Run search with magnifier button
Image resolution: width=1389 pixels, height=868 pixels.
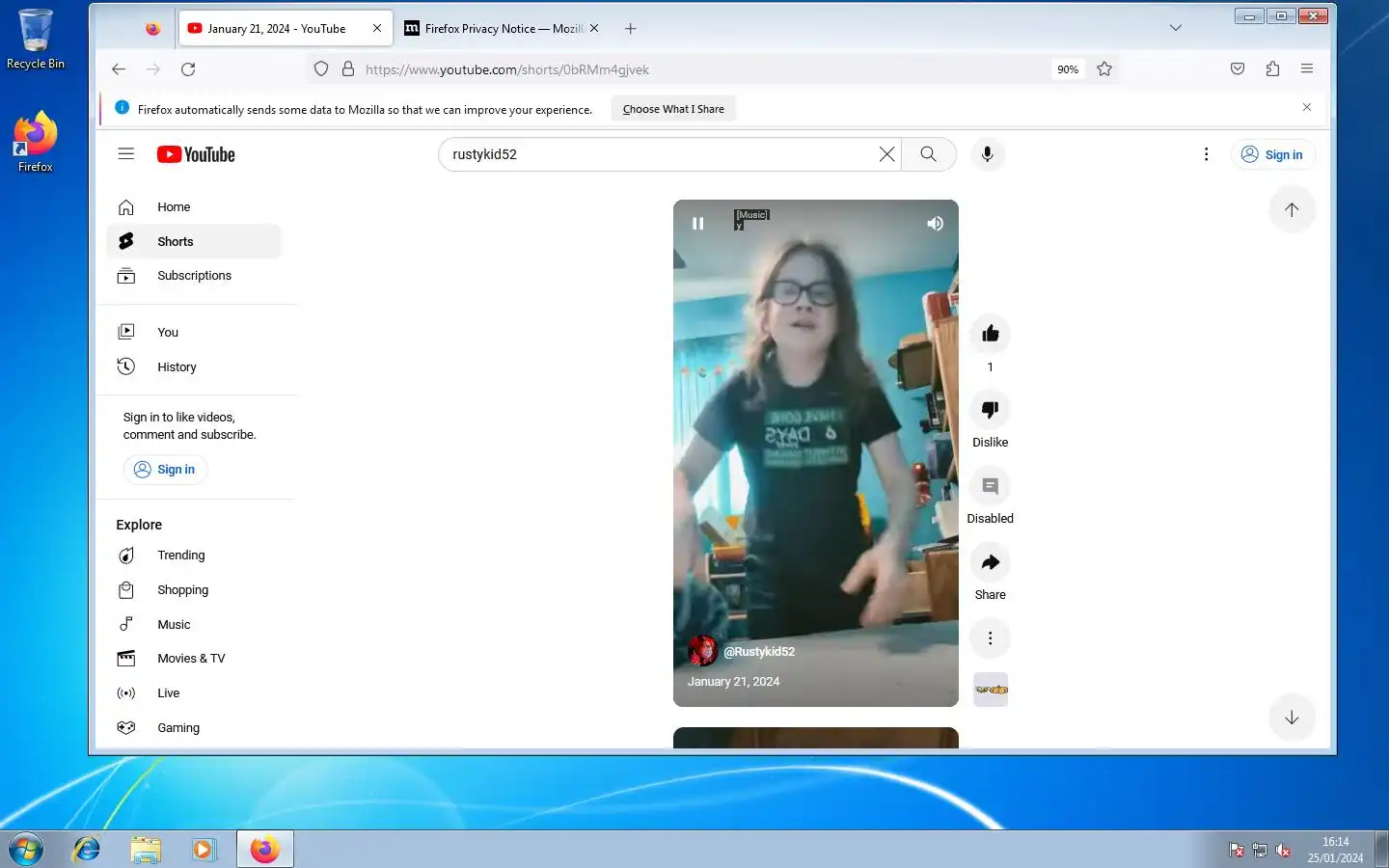click(x=928, y=154)
